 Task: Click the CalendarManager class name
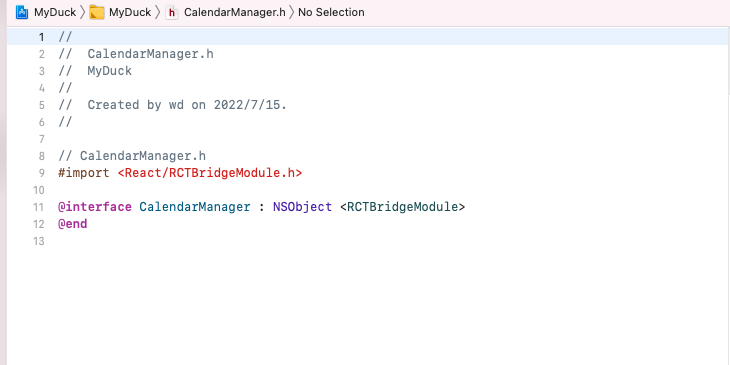pyautogui.click(x=195, y=207)
